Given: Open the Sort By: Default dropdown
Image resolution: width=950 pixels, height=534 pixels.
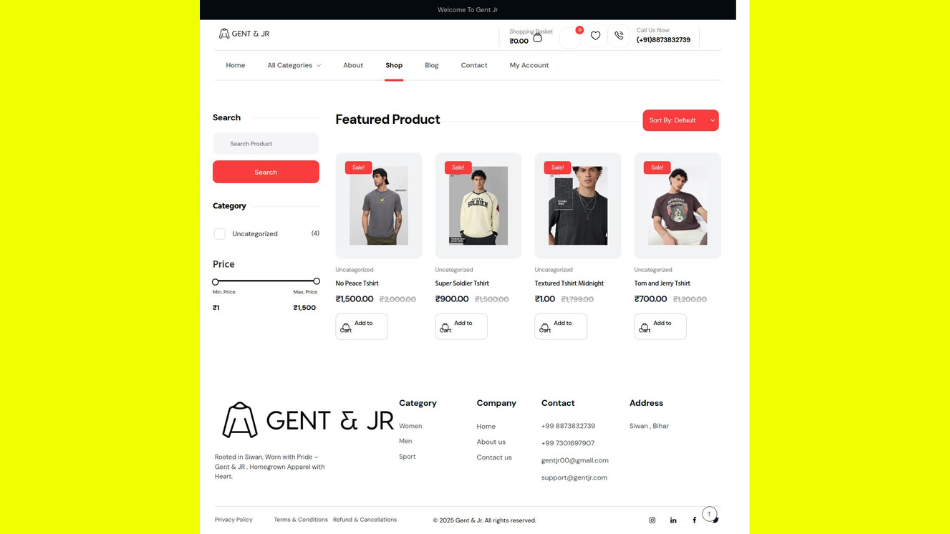Looking at the screenshot, I should click(x=680, y=120).
